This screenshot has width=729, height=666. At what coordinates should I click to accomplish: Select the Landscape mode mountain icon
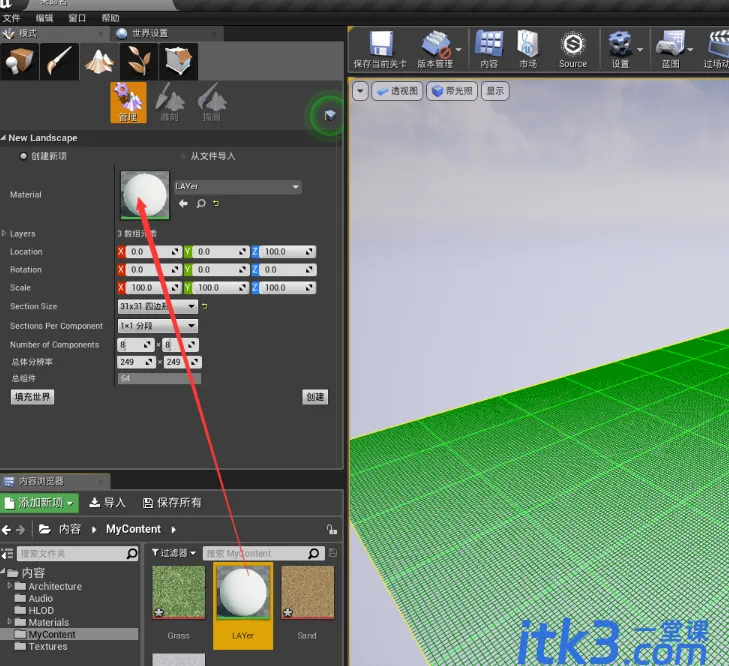click(99, 61)
